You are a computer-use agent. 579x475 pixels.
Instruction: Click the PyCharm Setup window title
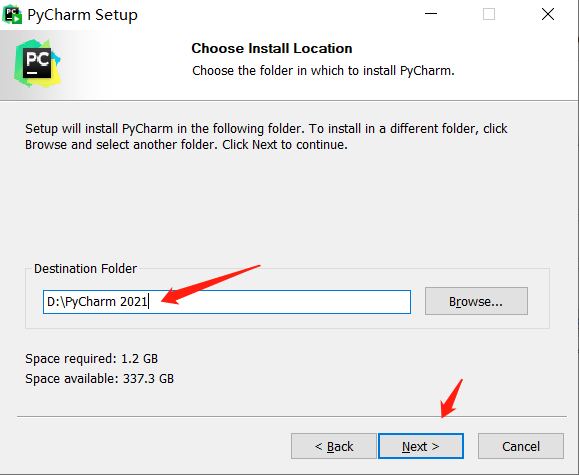[82, 15]
